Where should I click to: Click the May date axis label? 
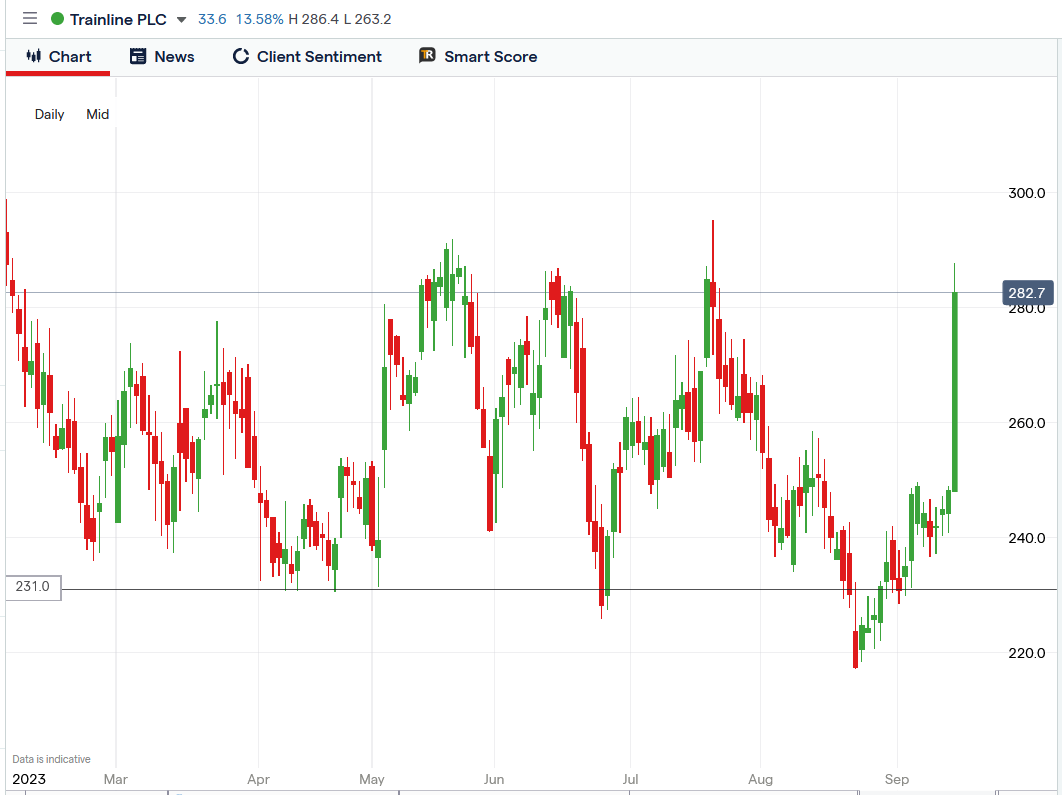(x=372, y=779)
